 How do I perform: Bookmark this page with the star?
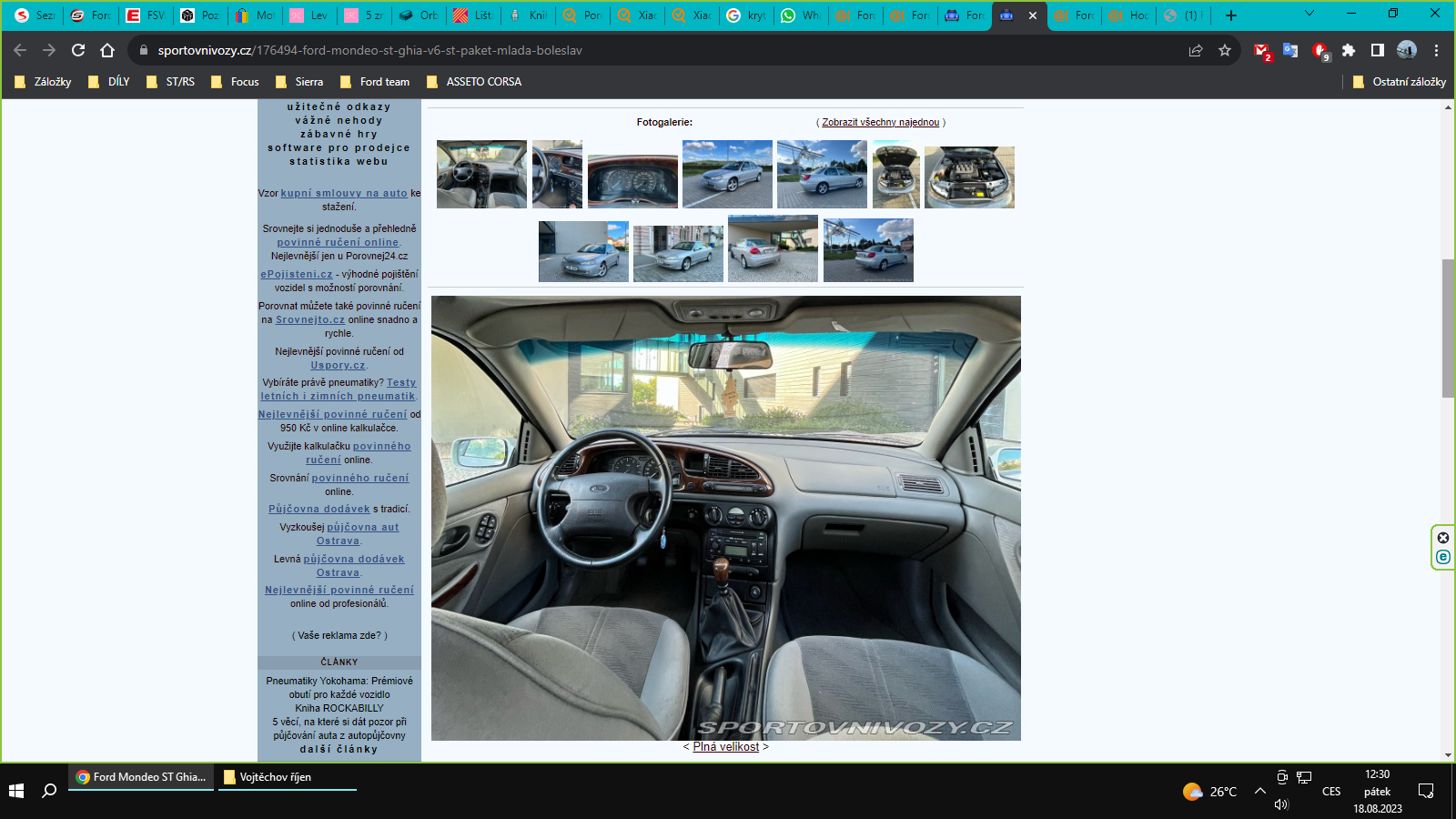(1225, 50)
